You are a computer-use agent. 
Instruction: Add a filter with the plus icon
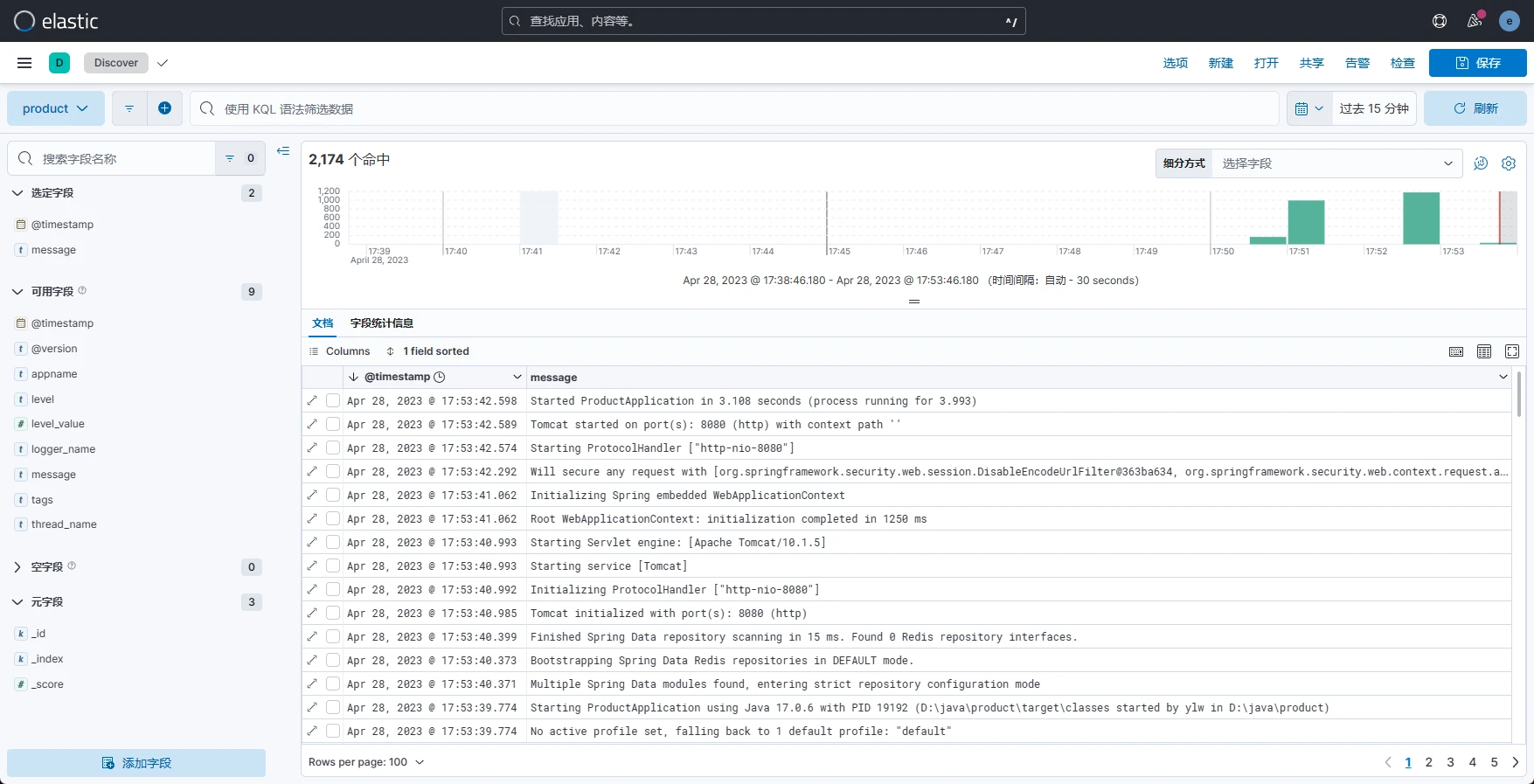(164, 108)
